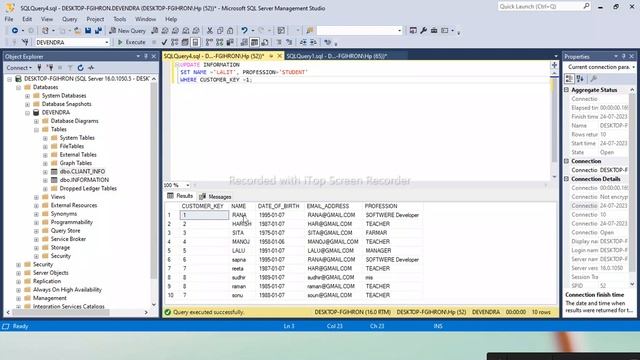This screenshot has width=640, height=360.
Task: Click the Property Pages wrench in Properties panel
Action: (594, 79)
